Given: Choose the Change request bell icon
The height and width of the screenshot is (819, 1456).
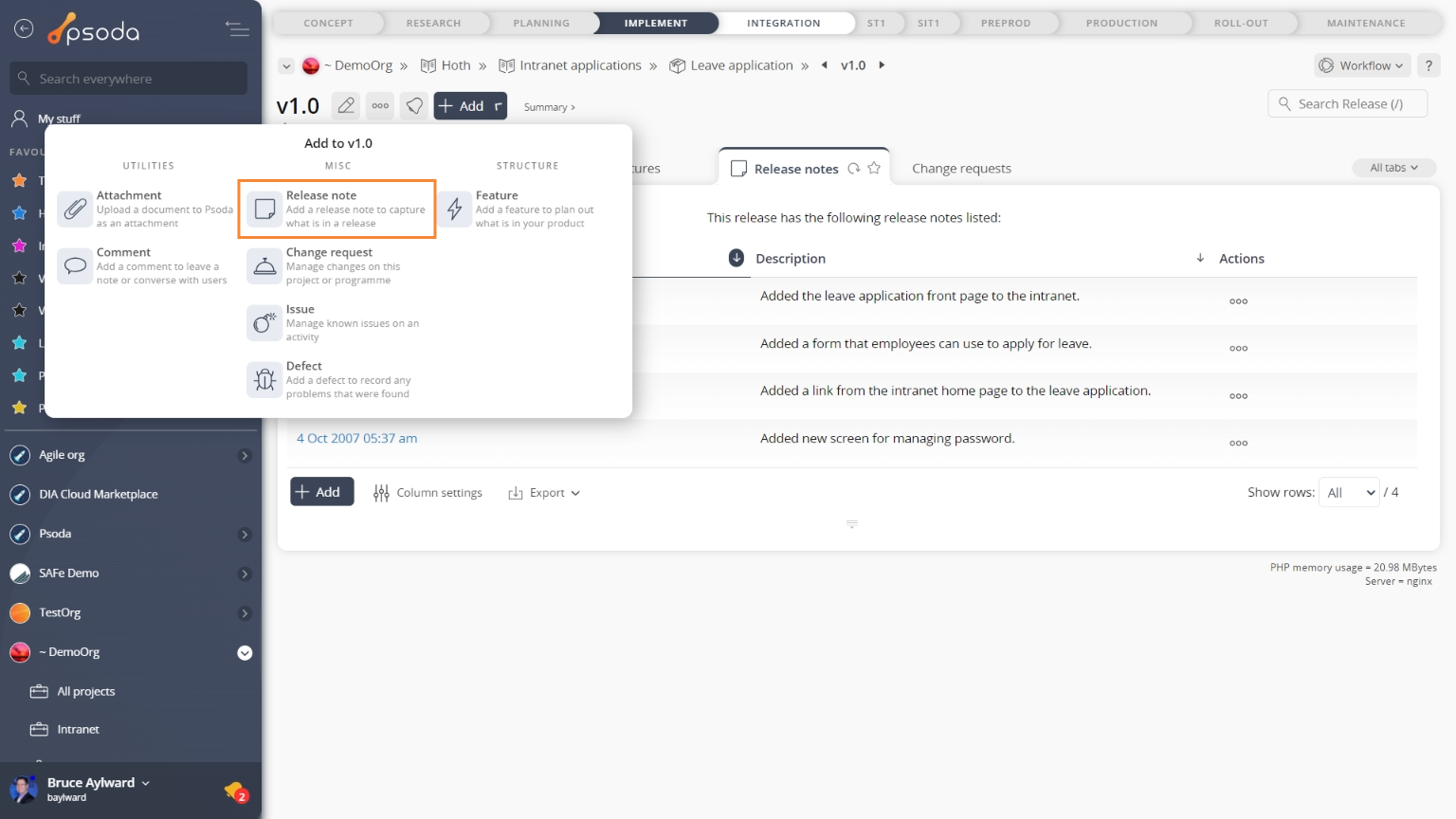Looking at the screenshot, I should pos(264,265).
